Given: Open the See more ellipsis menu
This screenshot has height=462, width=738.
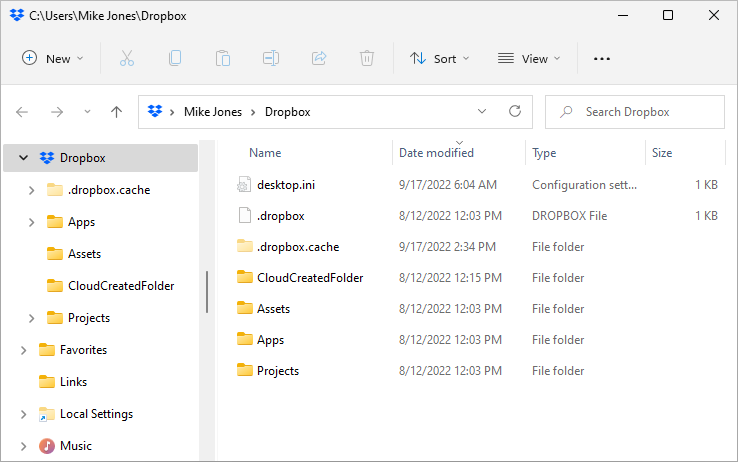Looking at the screenshot, I should [601, 59].
